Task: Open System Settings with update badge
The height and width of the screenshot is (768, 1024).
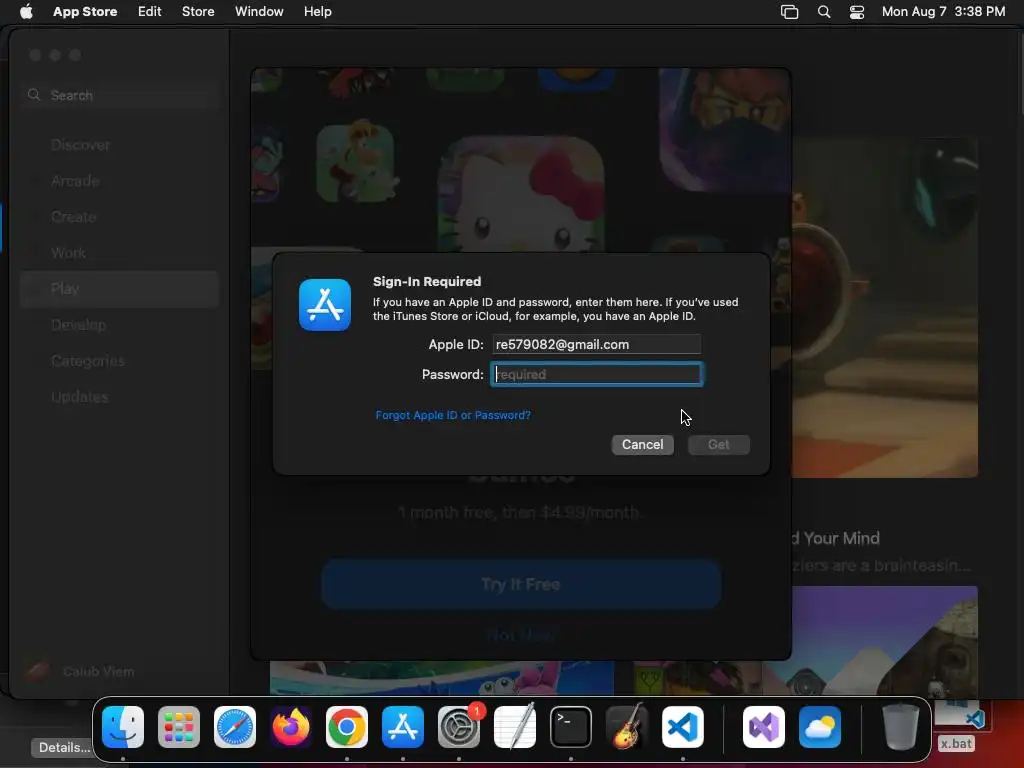Action: click(459, 727)
